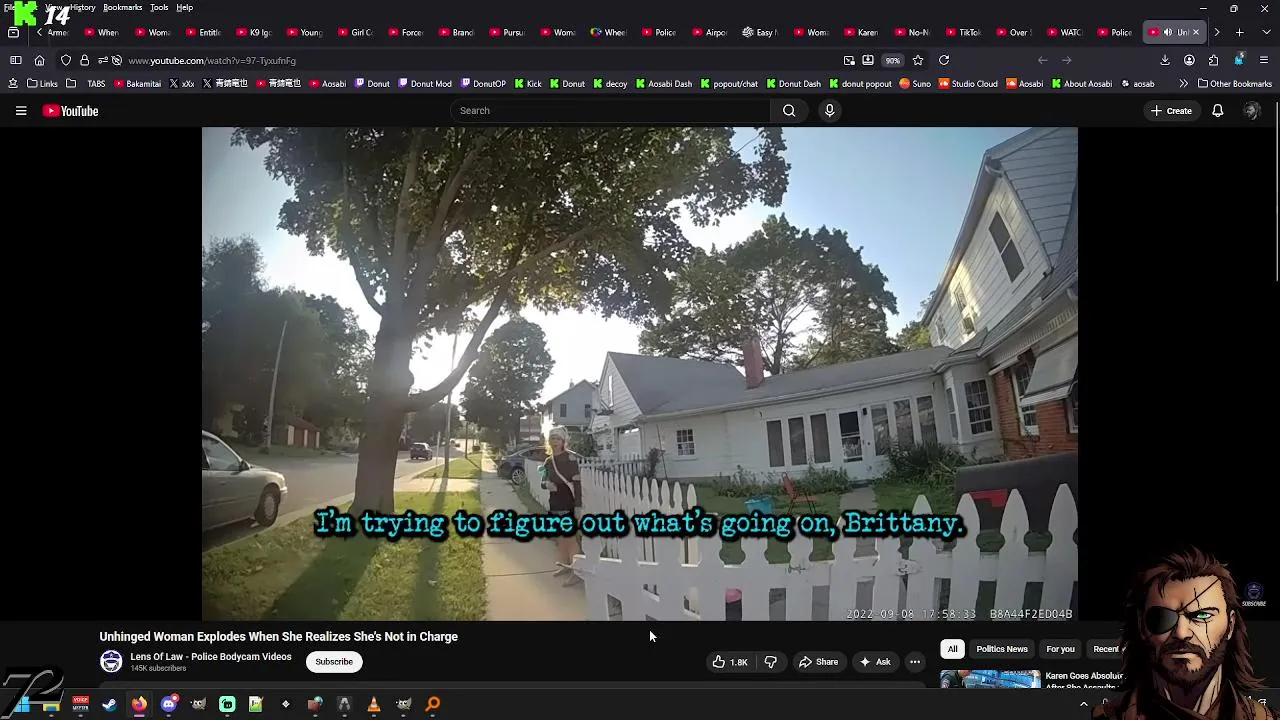
Task: Dislike the video with thumbs down
Action: (770, 662)
